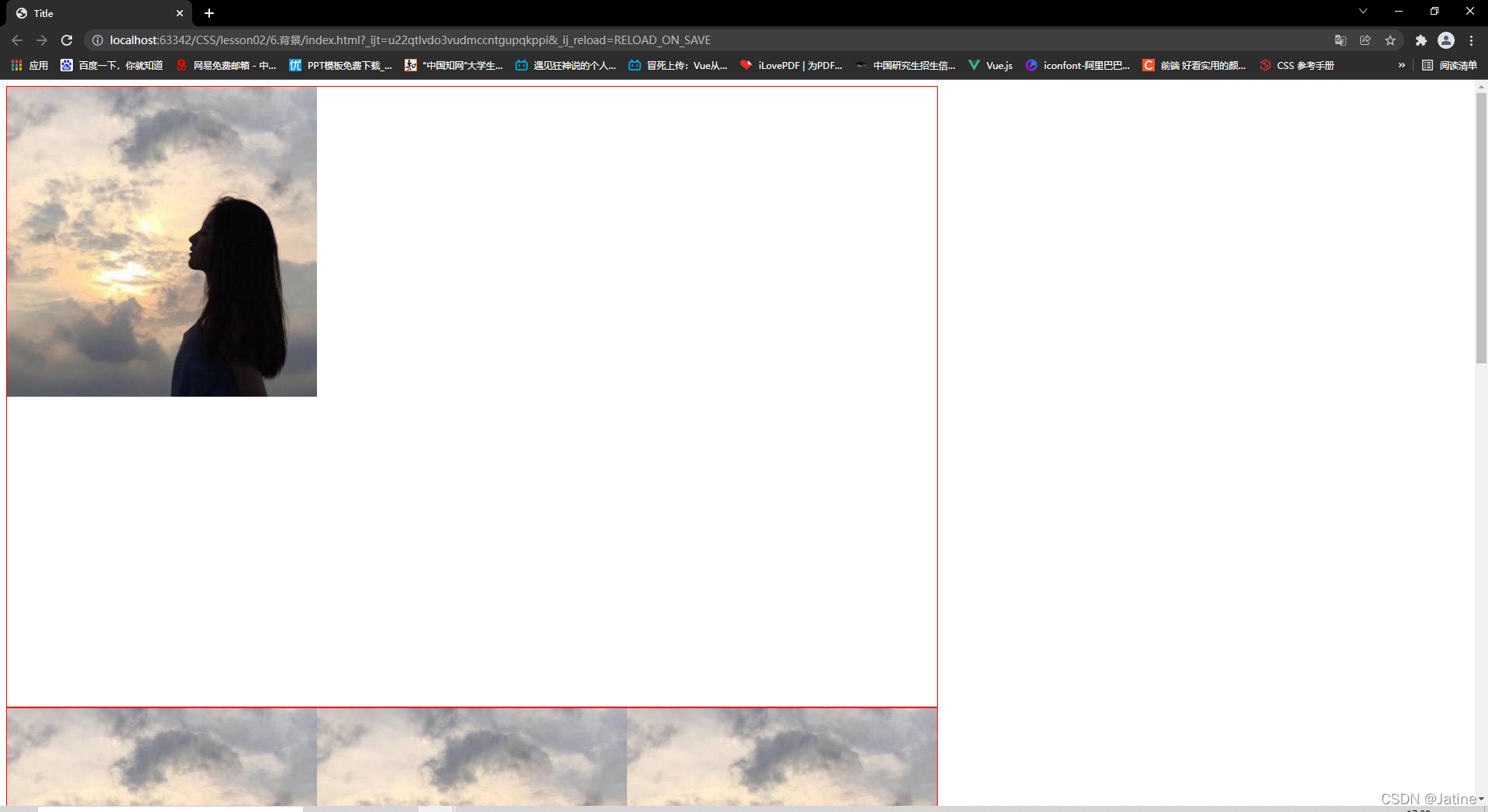Screen dimensions: 1488x812
Task: Open the 冒死上传 Vue bookmark
Action: [678, 65]
